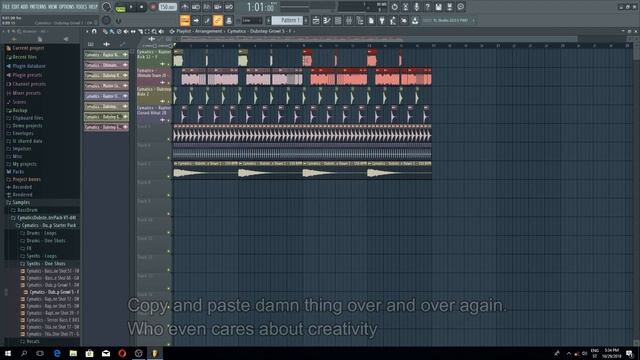The height and width of the screenshot is (360, 640).
Task: Mute Track 6 in playlist
Action: tap(169, 158)
